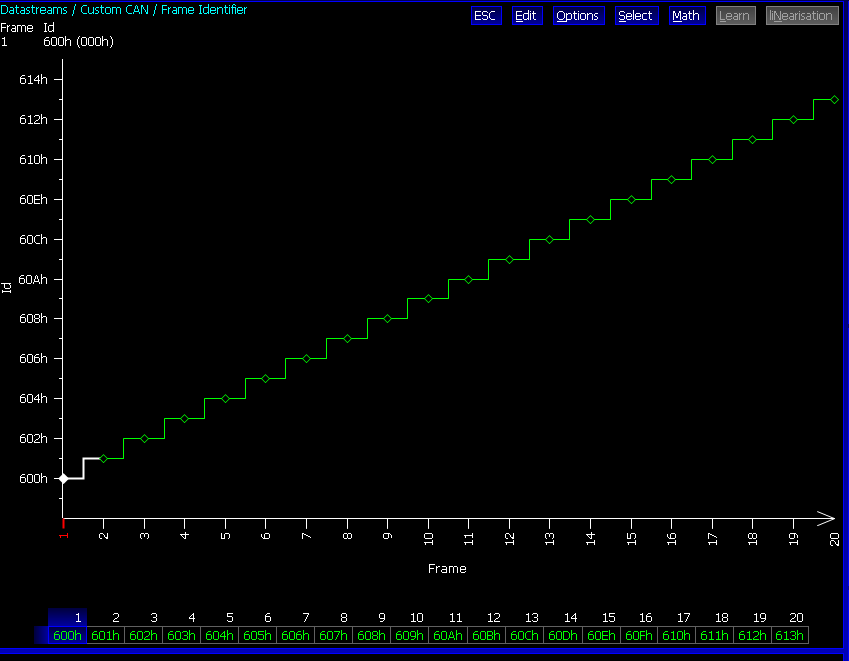Image resolution: width=849 pixels, height=661 pixels.
Task: Select the white diamond marker at frame 1
Action: point(63,478)
